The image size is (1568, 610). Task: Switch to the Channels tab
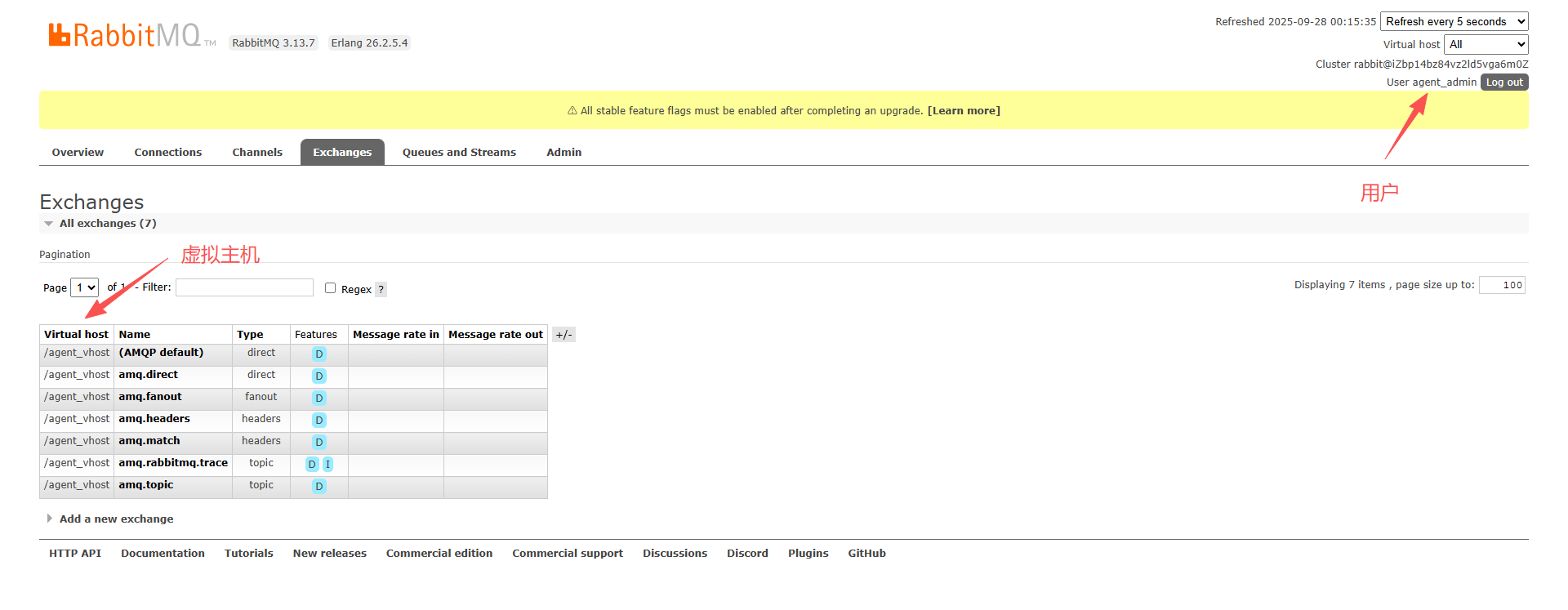[x=257, y=153]
